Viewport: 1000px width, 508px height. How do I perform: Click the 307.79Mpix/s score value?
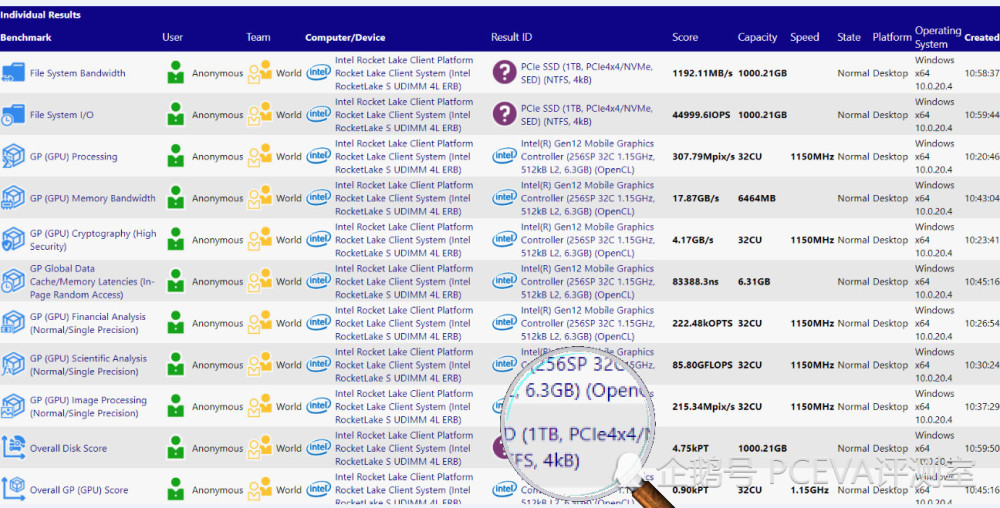(703, 157)
